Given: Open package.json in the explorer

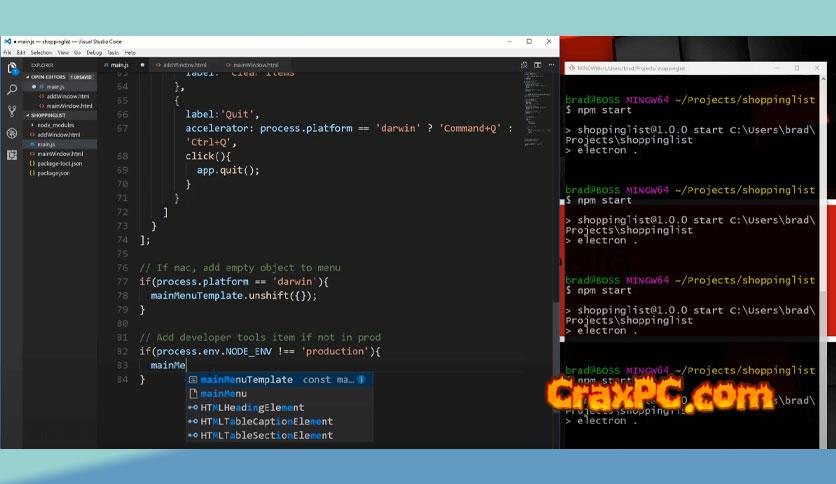Looking at the screenshot, I should pos(53,173).
